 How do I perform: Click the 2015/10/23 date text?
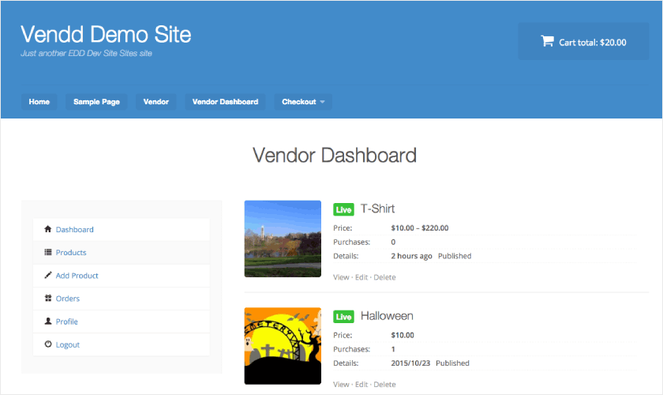click(411, 363)
